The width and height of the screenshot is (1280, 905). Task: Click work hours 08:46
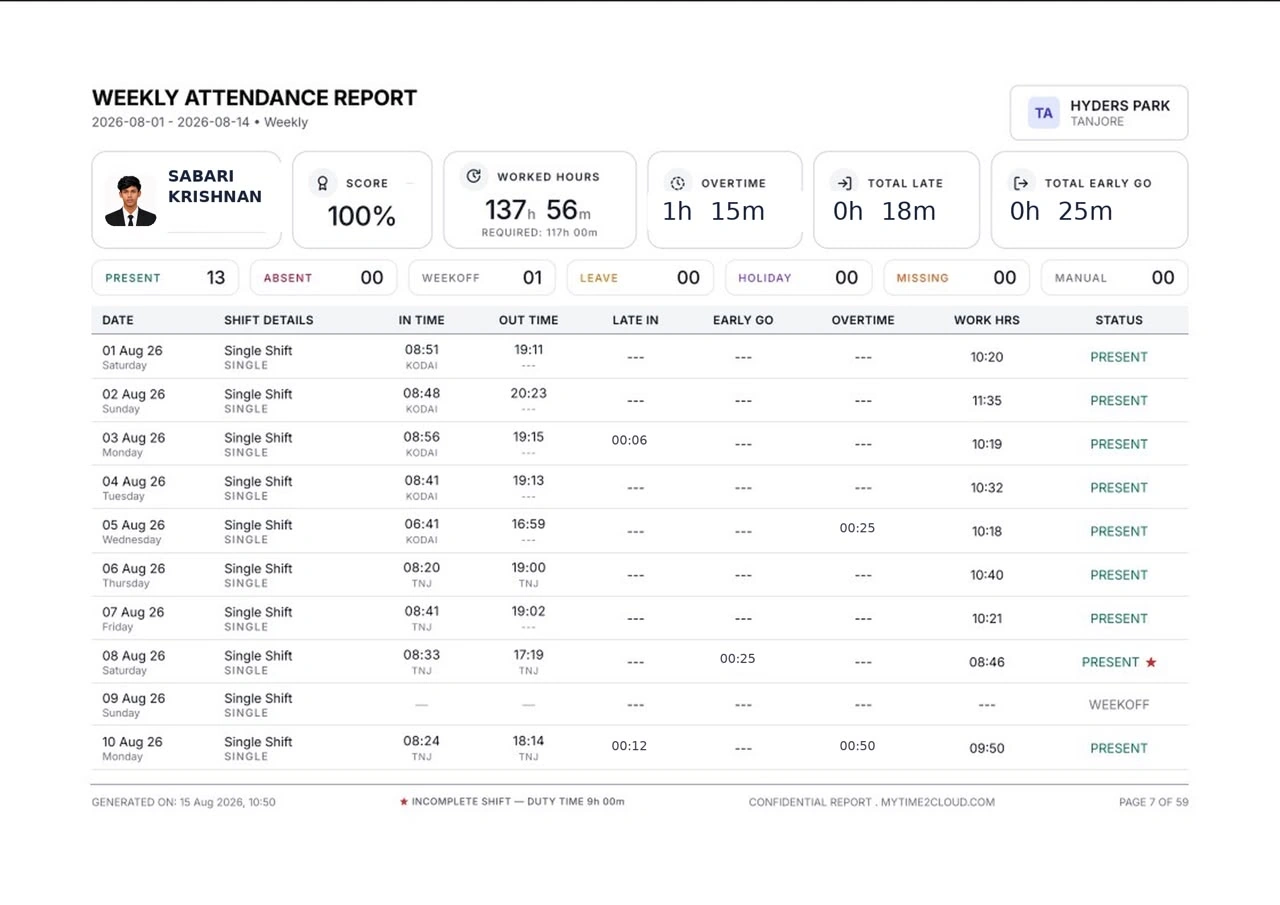(987, 662)
